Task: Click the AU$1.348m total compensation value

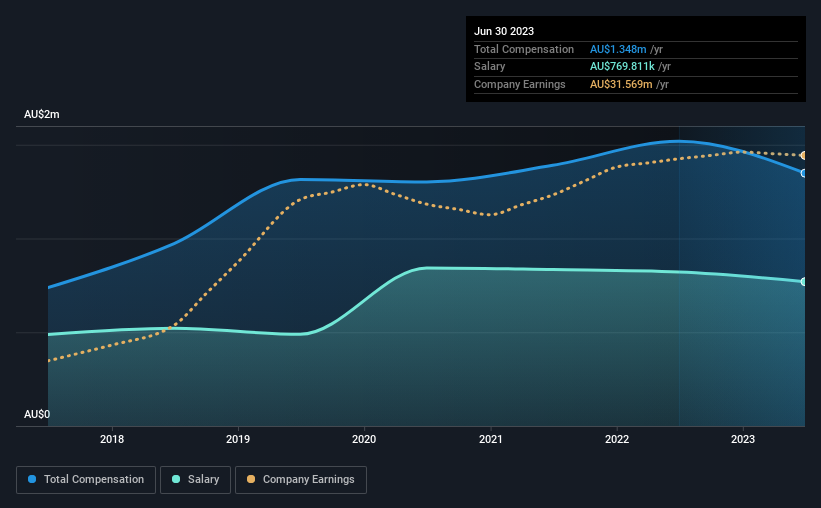Action: (618, 49)
